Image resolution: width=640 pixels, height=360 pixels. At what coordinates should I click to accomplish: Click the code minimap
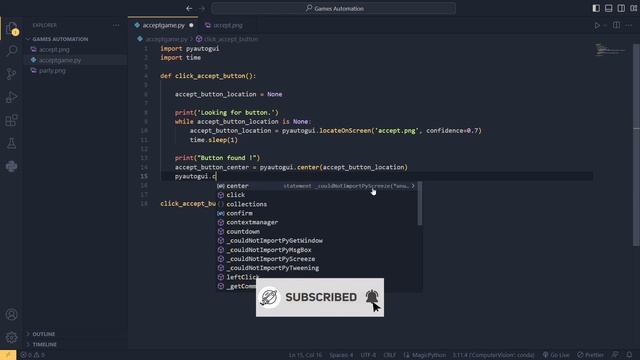tap(610, 51)
